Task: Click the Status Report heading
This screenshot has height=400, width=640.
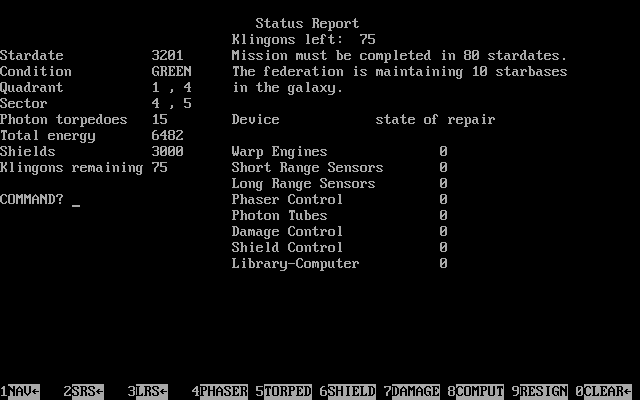Action: click(x=307, y=24)
